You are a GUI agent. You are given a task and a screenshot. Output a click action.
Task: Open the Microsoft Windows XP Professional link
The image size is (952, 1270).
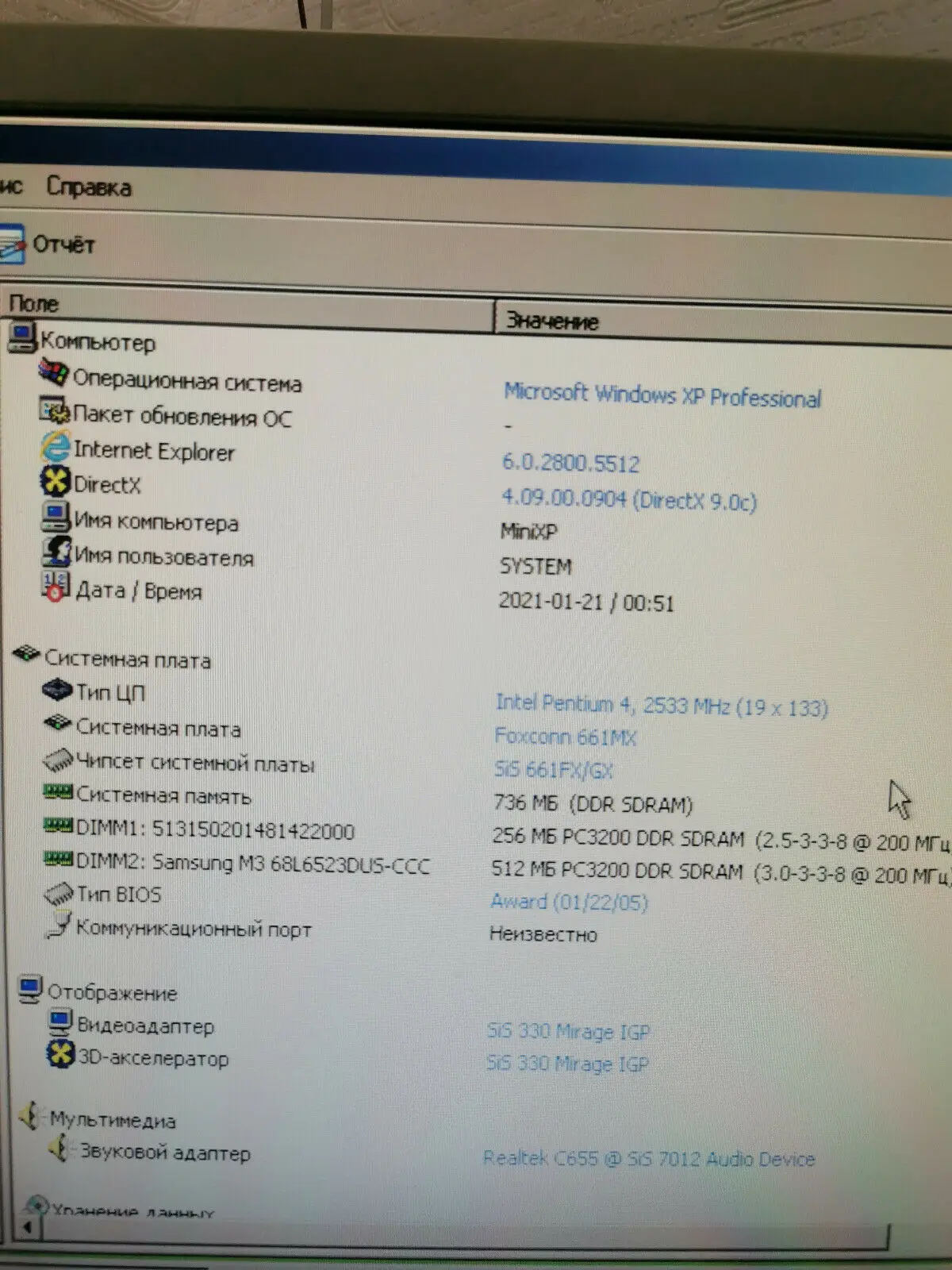pyautogui.click(x=662, y=394)
